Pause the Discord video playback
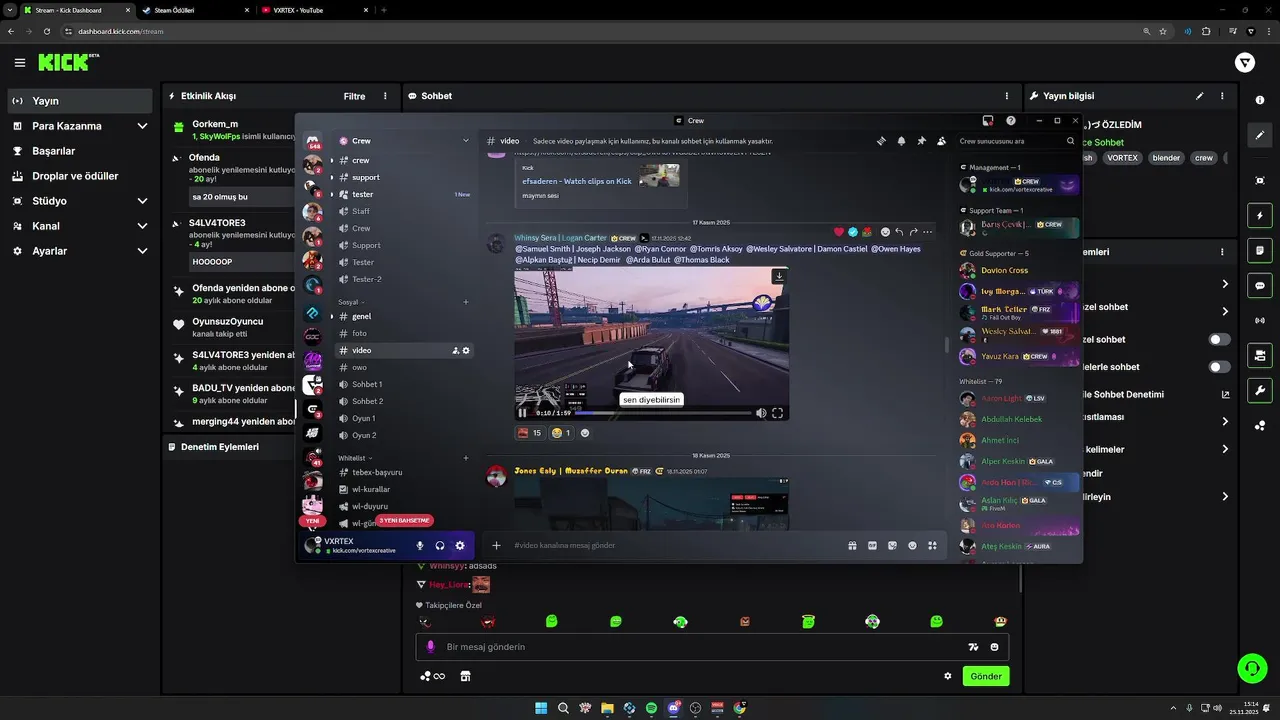Viewport: 1280px width, 720px height. (x=522, y=412)
